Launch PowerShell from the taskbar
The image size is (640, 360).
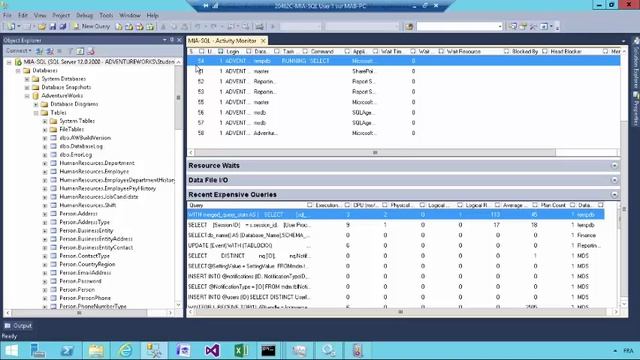67,350
